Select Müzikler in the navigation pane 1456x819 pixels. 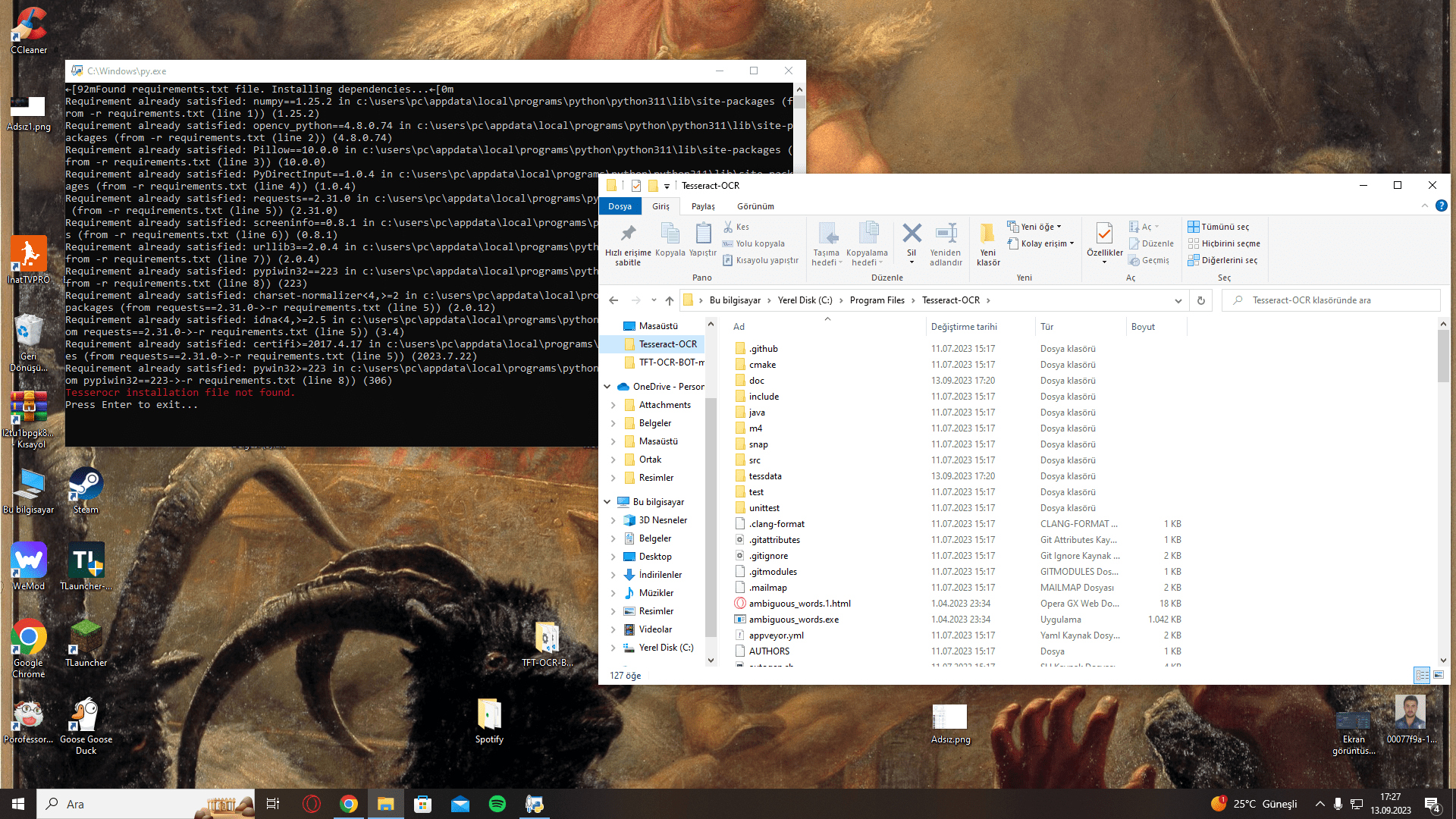click(x=656, y=593)
